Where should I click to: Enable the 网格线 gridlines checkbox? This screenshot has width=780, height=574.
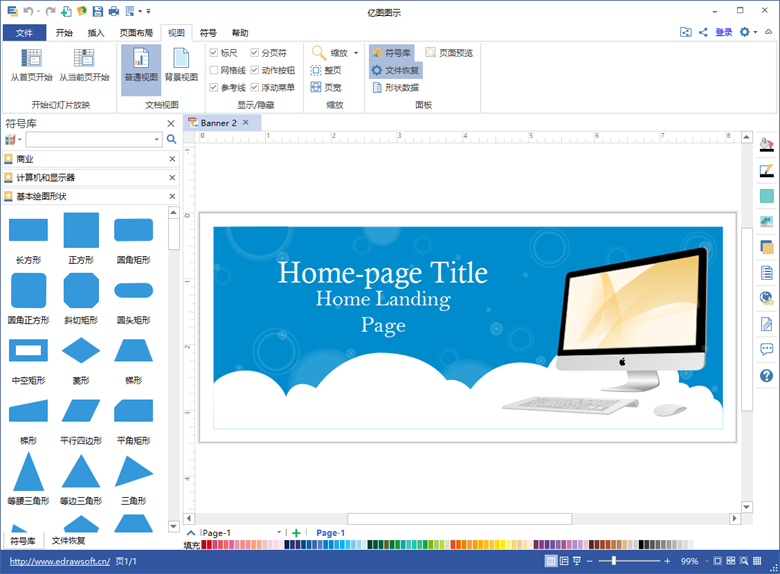click(214, 70)
